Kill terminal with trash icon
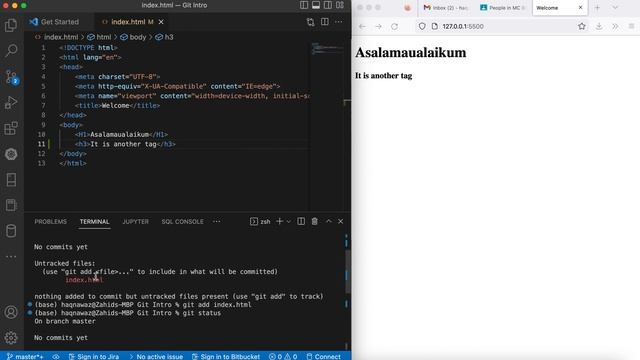 click(x=314, y=221)
